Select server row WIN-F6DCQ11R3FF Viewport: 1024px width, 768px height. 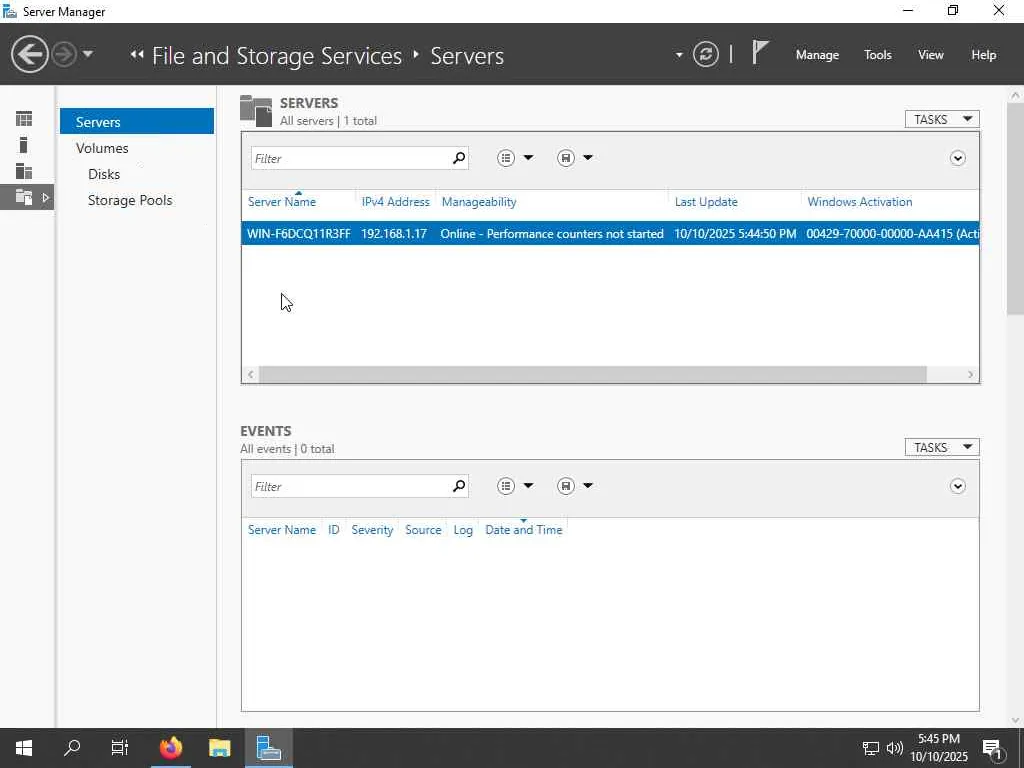coord(610,234)
